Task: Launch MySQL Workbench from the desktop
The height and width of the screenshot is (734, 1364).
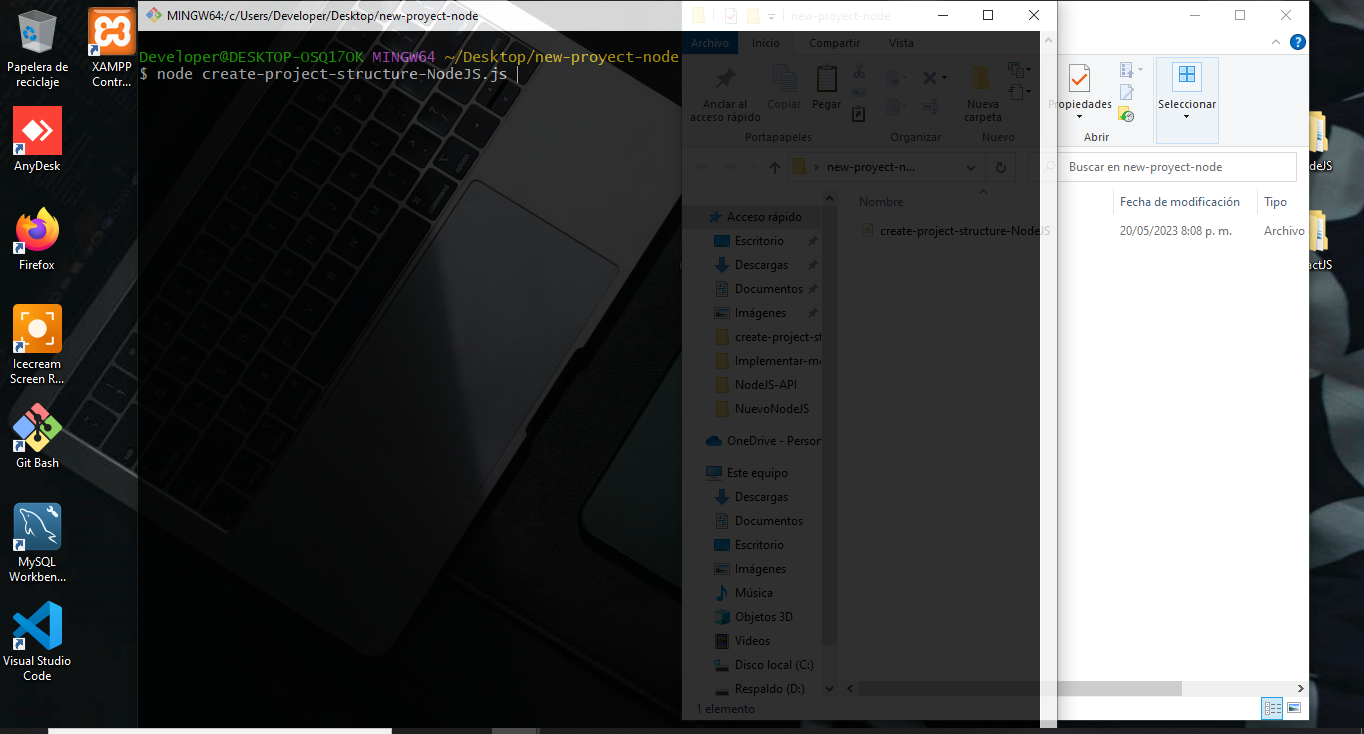Action: [37, 543]
